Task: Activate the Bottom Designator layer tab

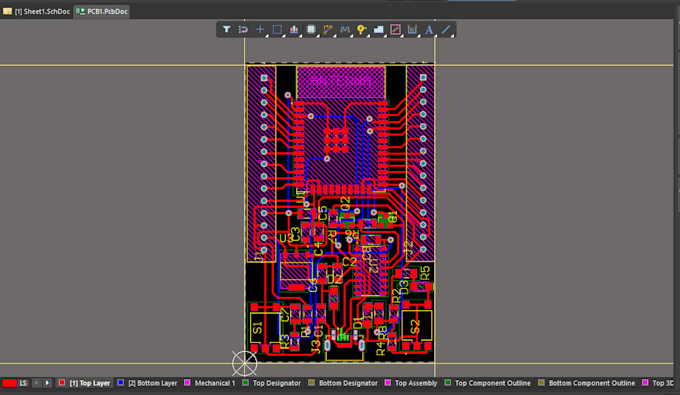Action: click(x=348, y=383)
